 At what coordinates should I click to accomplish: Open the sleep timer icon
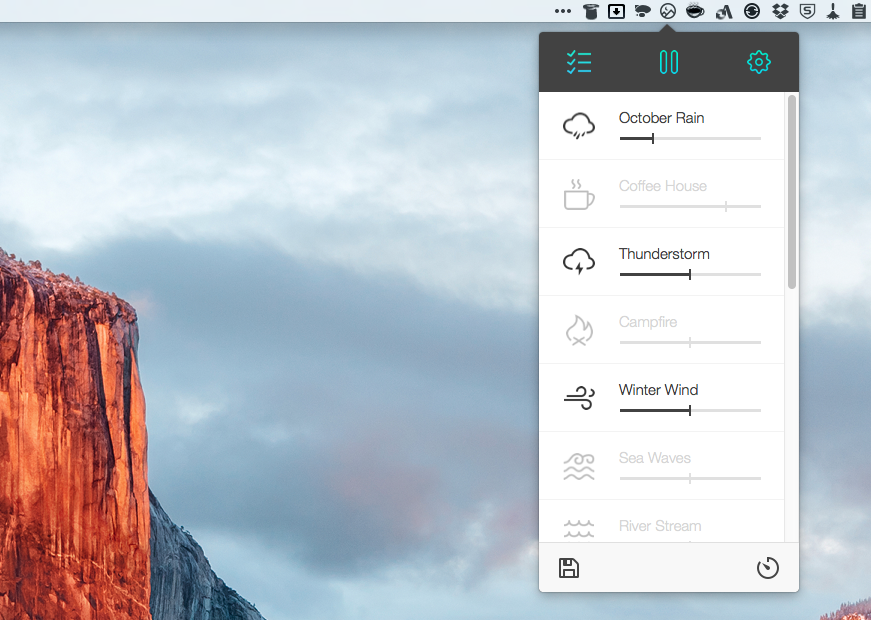tap(768, 568)
